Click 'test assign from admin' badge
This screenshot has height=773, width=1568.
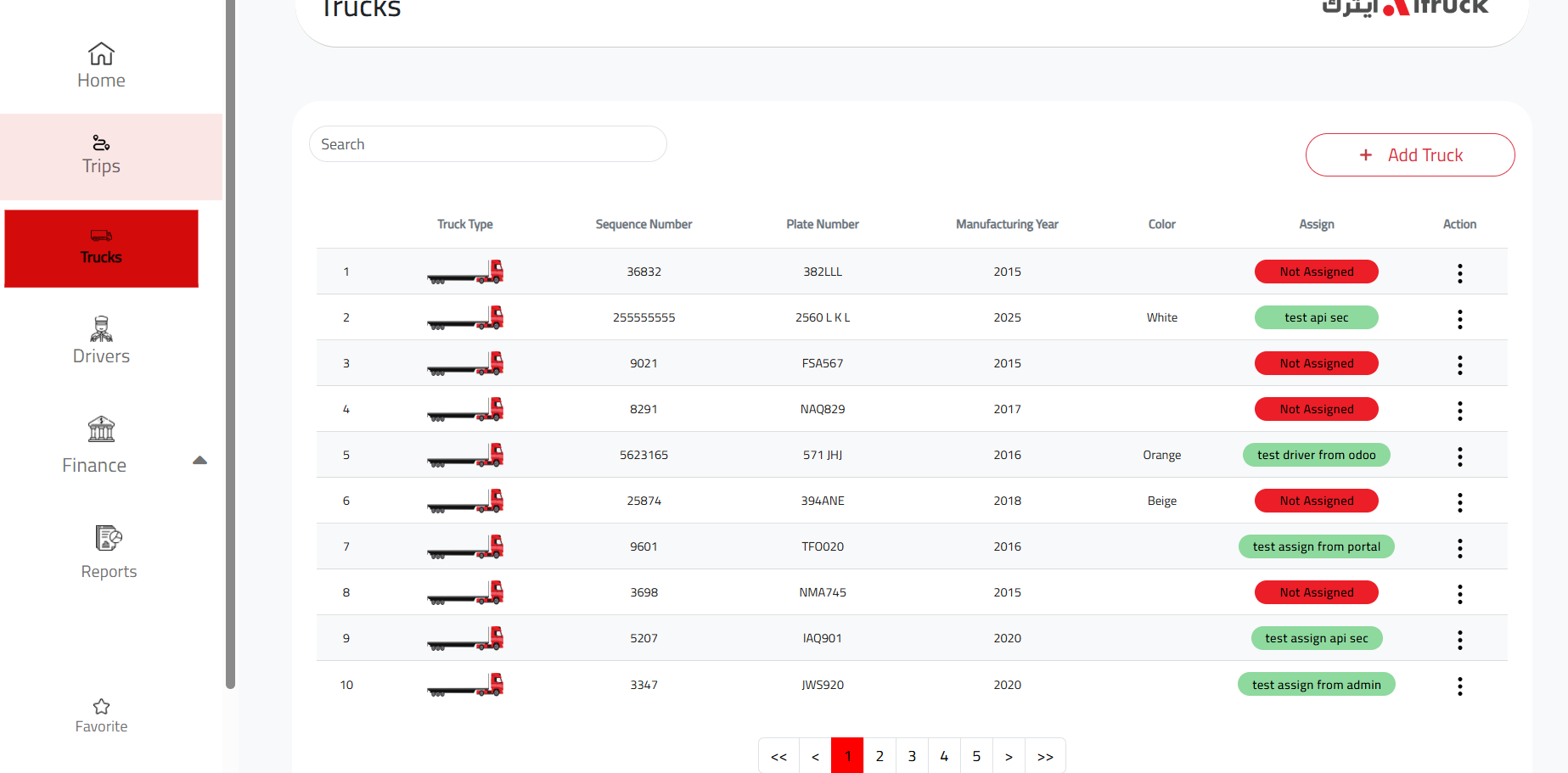[1316, 685]
